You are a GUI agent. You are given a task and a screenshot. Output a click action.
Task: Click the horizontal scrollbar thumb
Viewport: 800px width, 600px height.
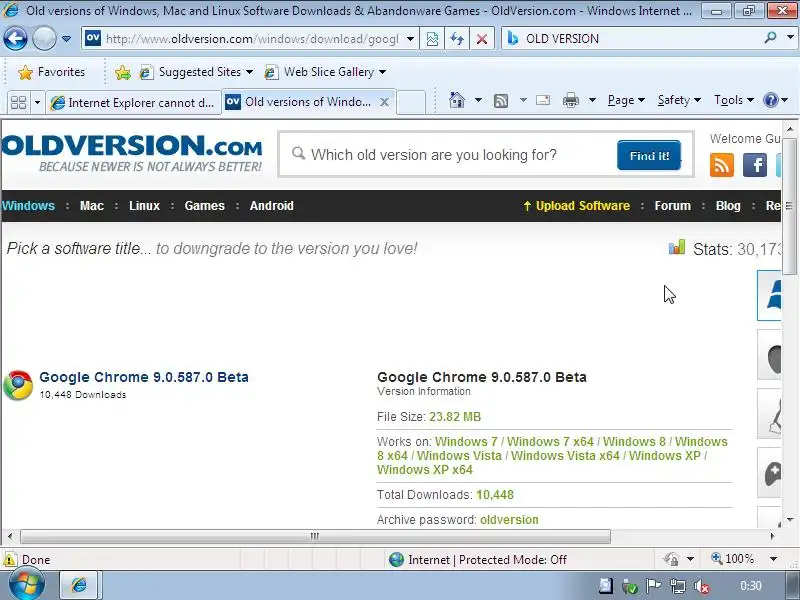(315, 536)
